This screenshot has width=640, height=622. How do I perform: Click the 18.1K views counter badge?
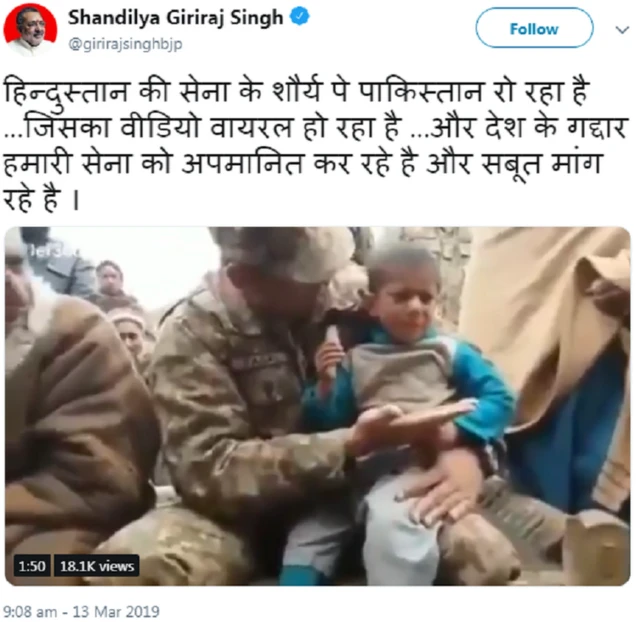tap(97, 566)
